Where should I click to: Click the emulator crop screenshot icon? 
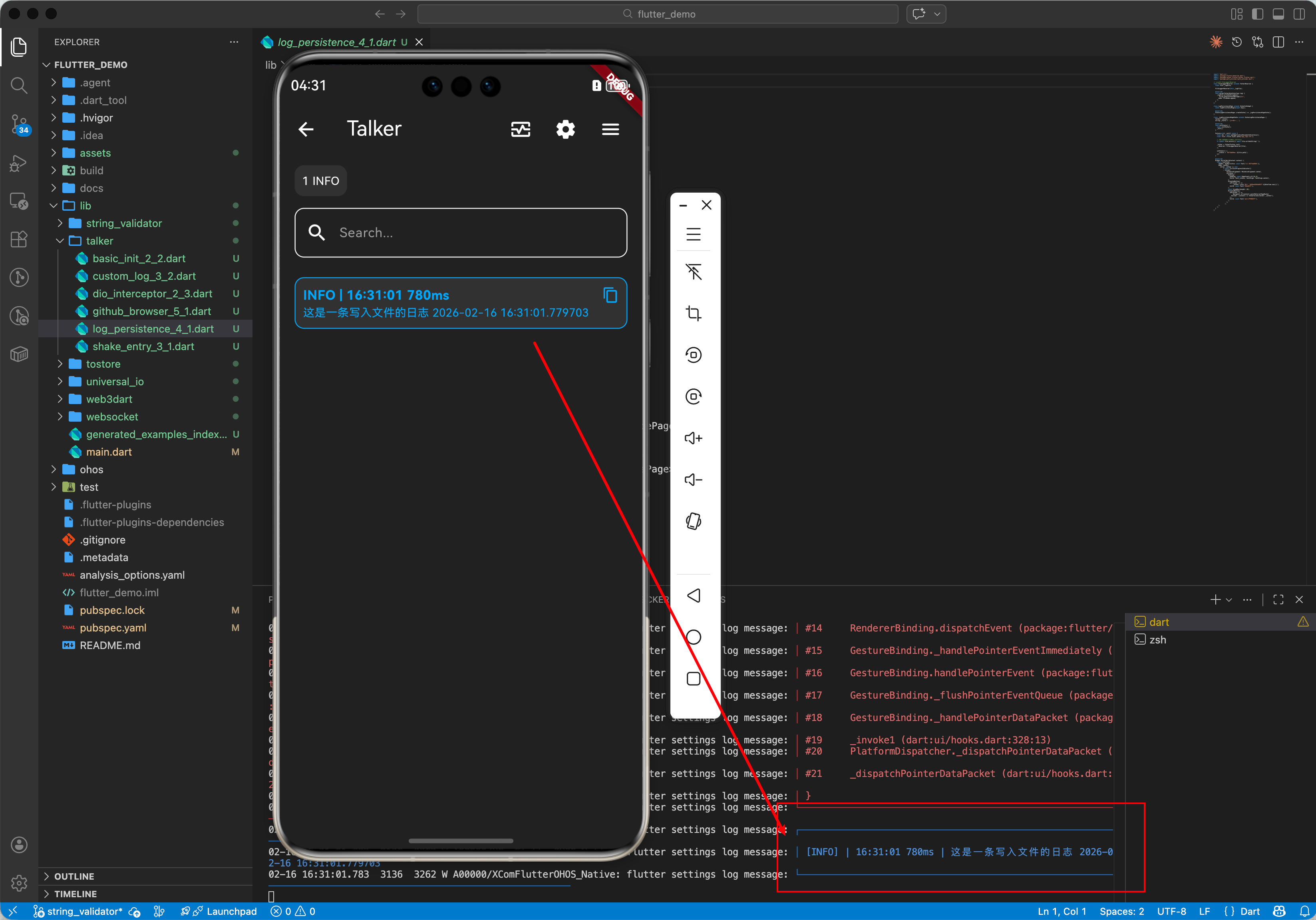694,313
